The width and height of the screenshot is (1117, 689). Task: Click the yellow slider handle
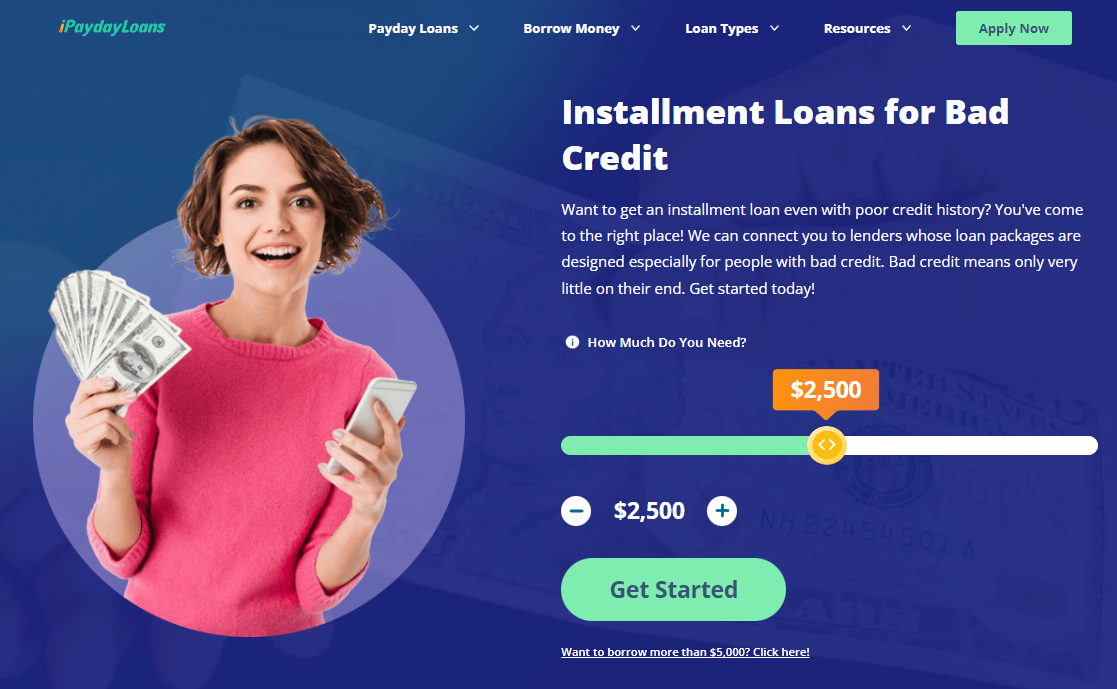coord(826,445)
